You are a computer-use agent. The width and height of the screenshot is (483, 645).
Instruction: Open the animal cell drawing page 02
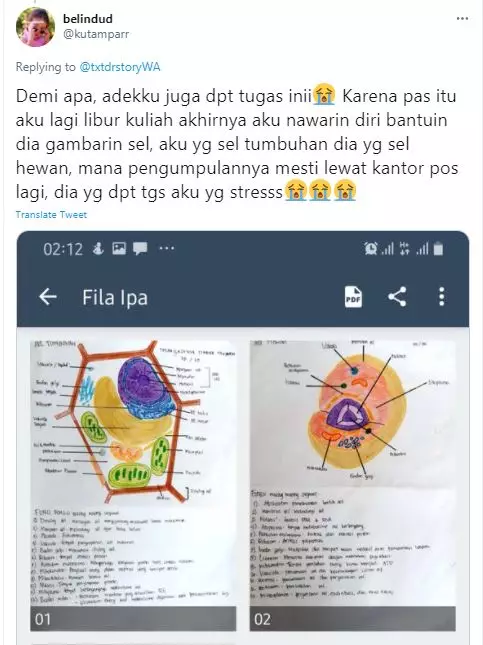pos(353,485)
